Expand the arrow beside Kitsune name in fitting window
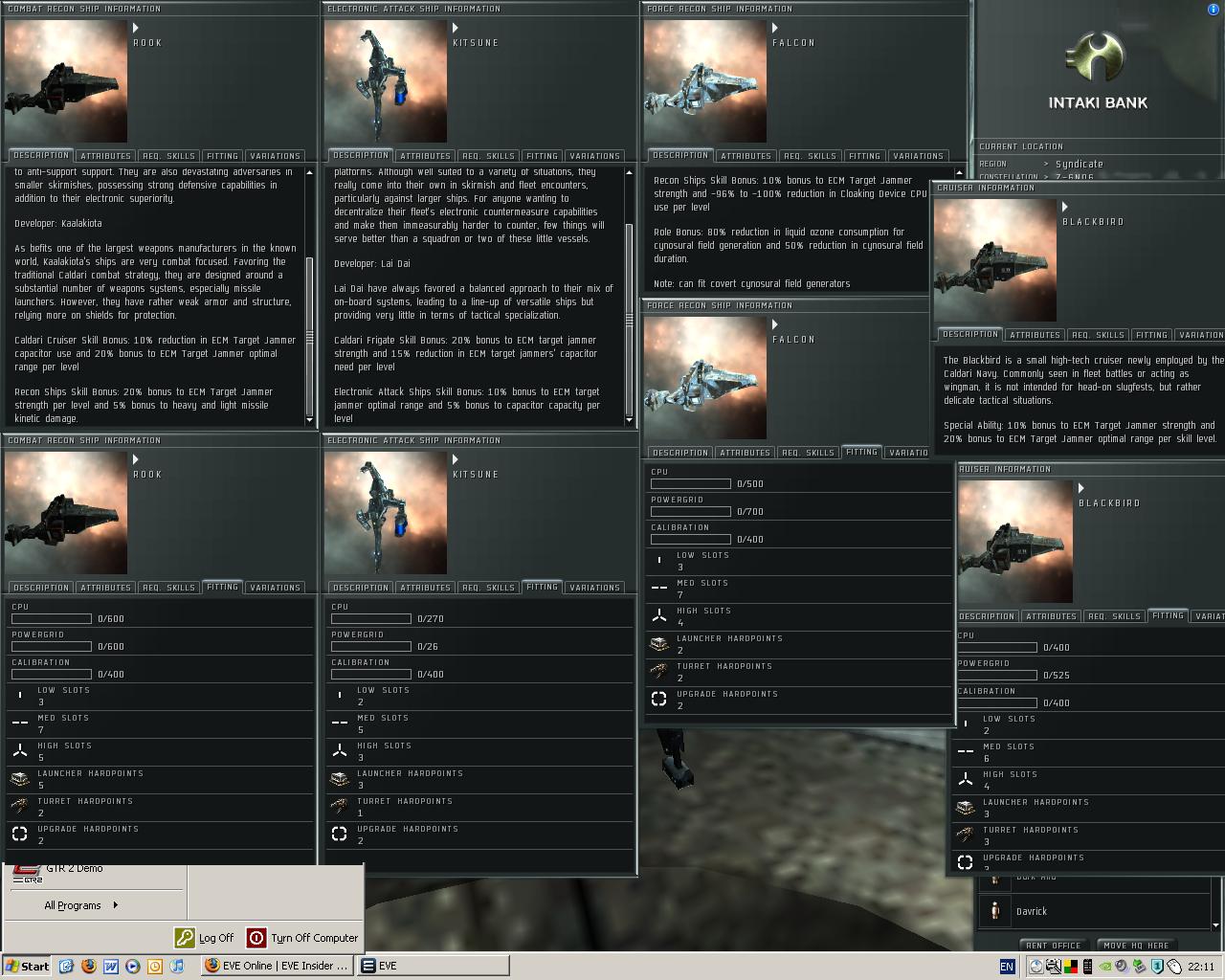 tap(456, 459)
